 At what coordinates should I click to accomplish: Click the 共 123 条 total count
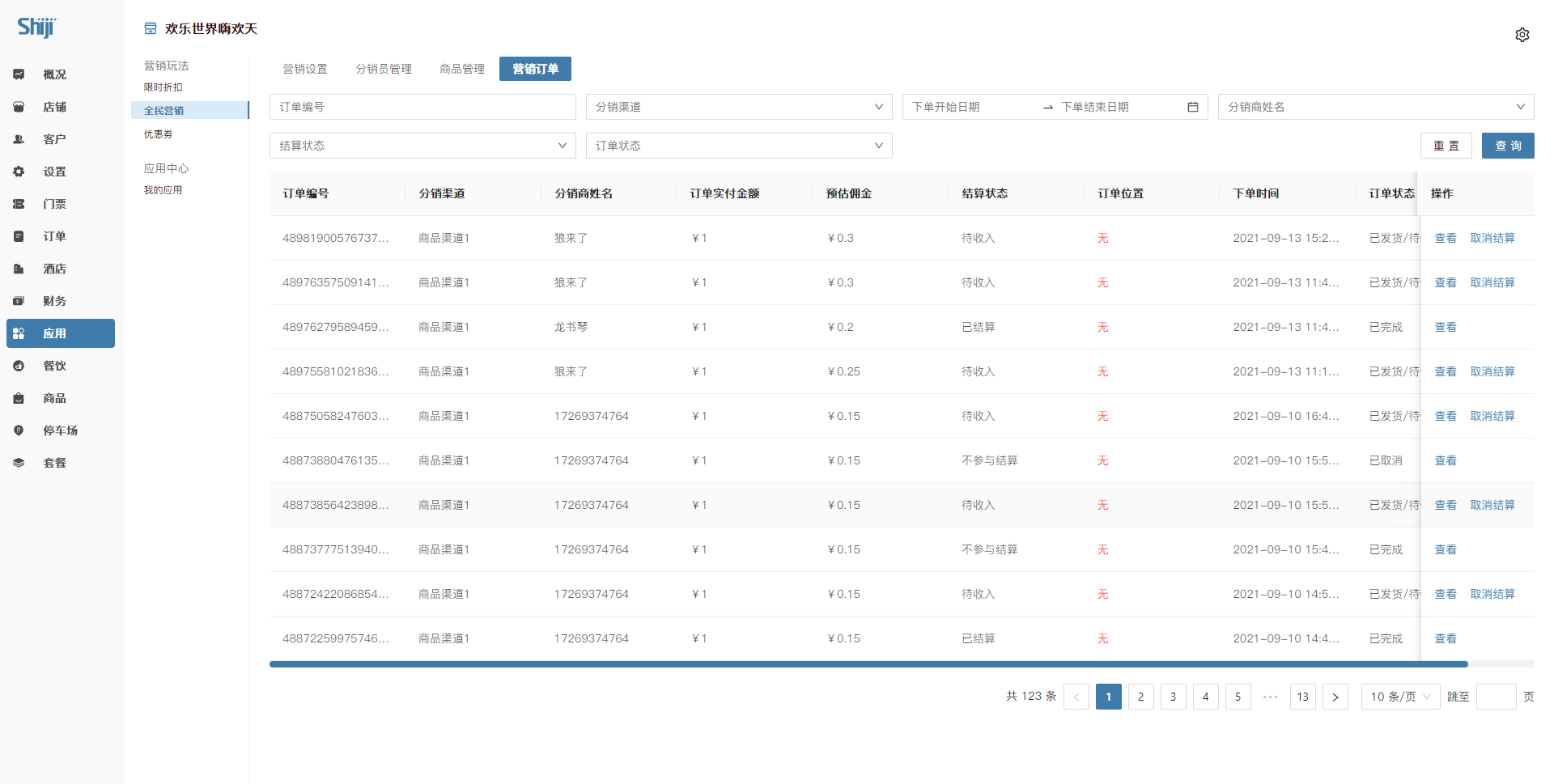1031,697
